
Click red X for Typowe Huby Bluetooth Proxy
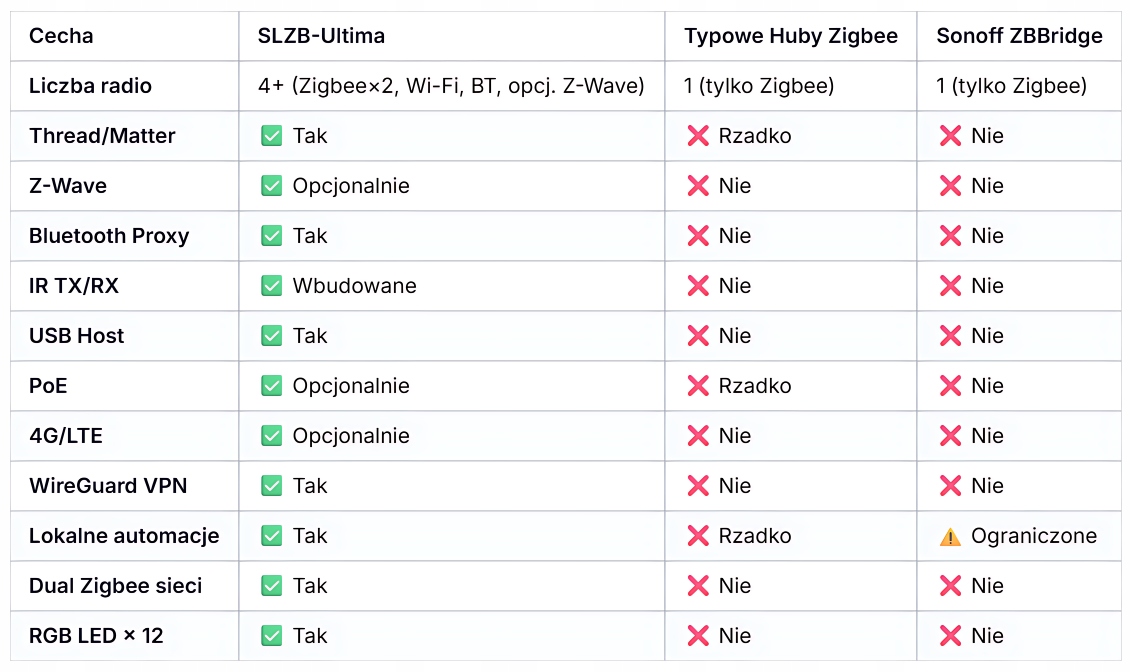[x=698, y=236]
